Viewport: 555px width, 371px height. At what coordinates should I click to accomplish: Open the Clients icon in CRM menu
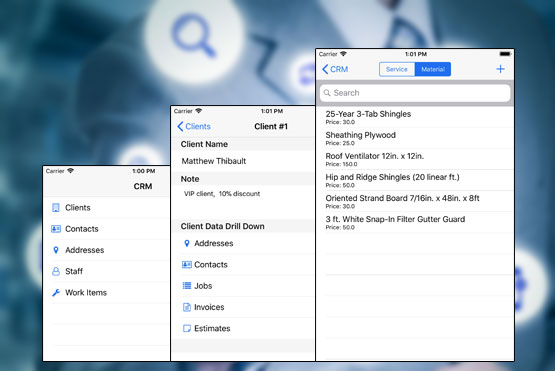56,207
